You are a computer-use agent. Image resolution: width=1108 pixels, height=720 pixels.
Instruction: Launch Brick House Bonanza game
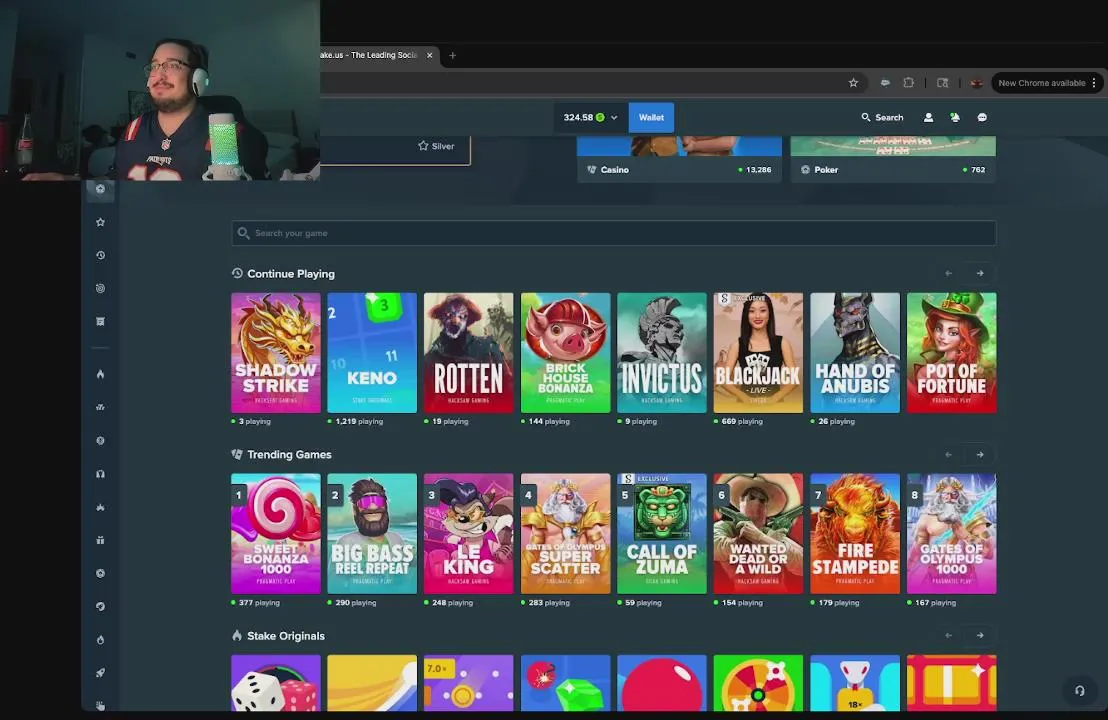point(565,353)
